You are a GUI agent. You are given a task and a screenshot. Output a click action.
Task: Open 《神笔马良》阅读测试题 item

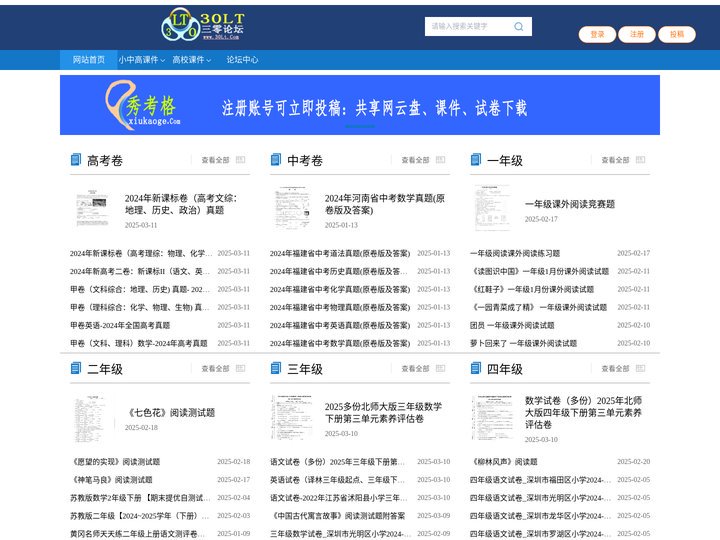click(111, 479)
